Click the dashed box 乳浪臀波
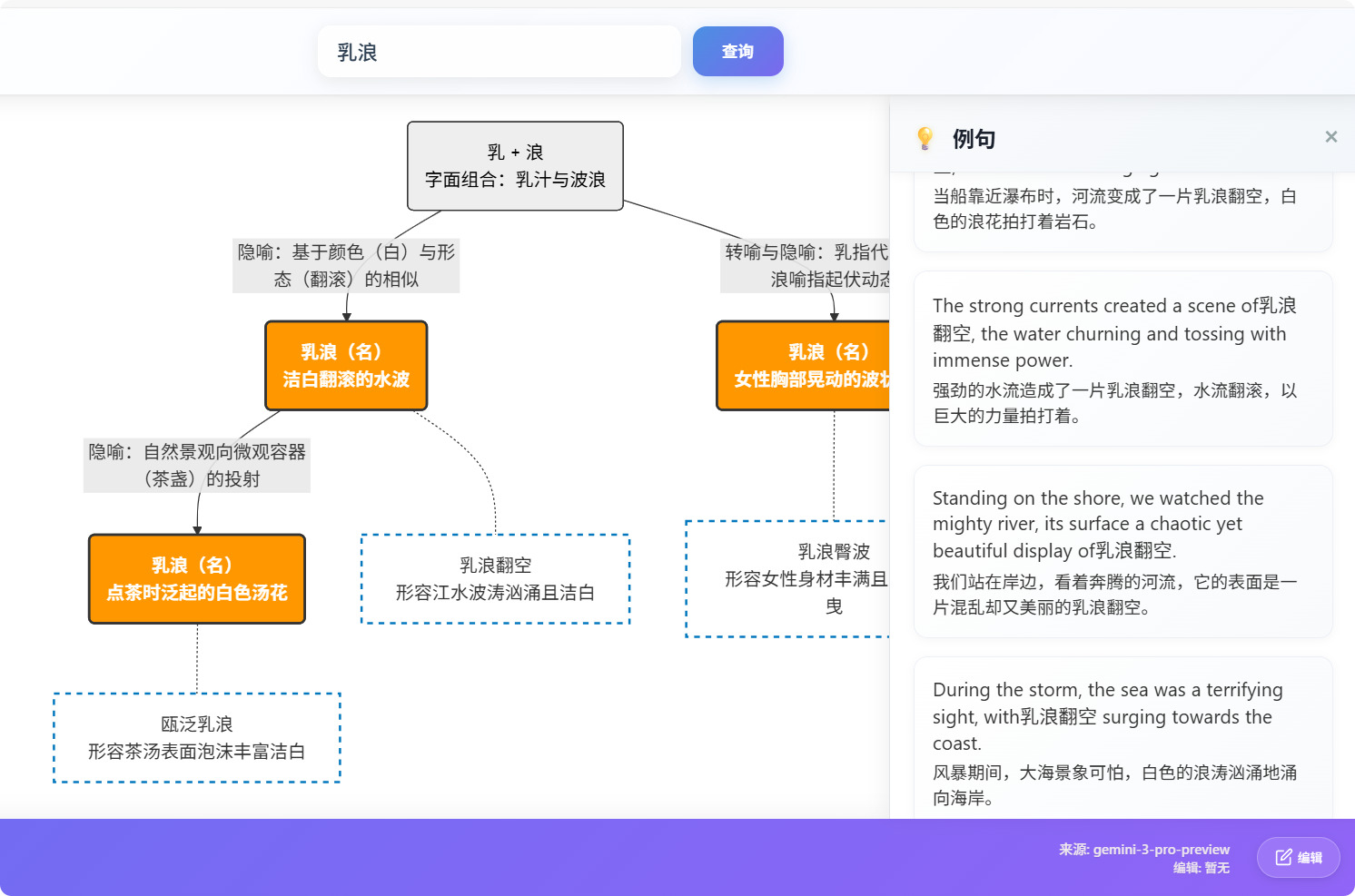The width and height of the screenshot is (1355, 896). tap(787, 579)
